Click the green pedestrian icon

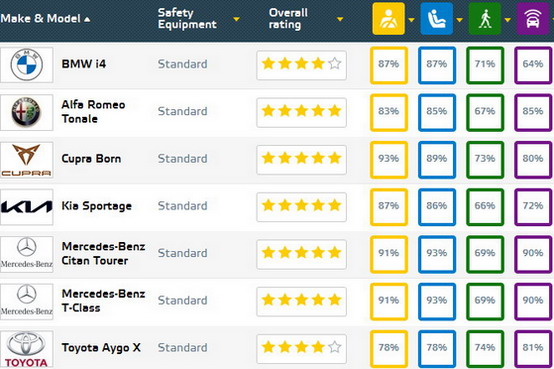pyautogui.click(x=485, y=19)
